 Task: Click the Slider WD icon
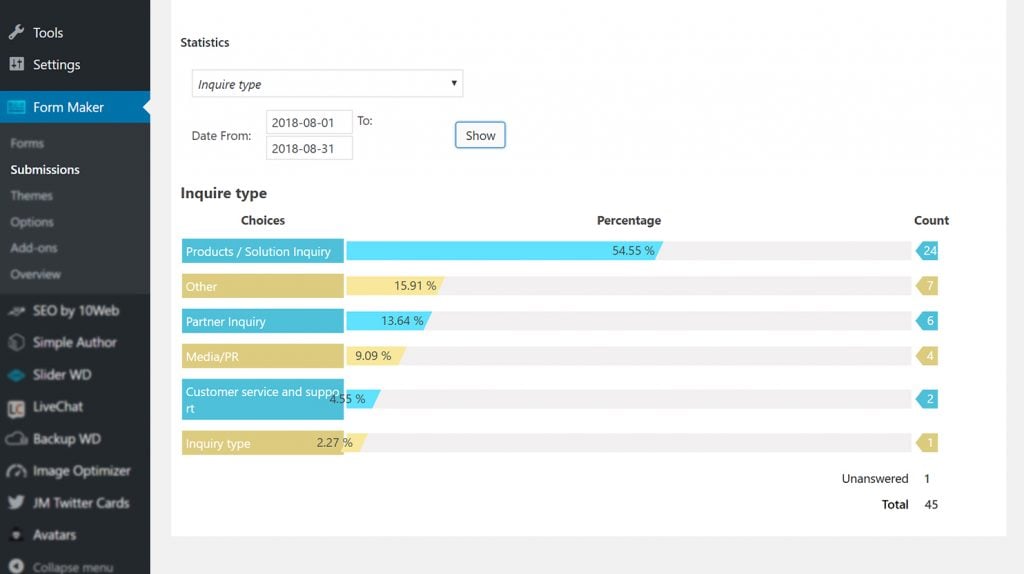pos(16,375)
